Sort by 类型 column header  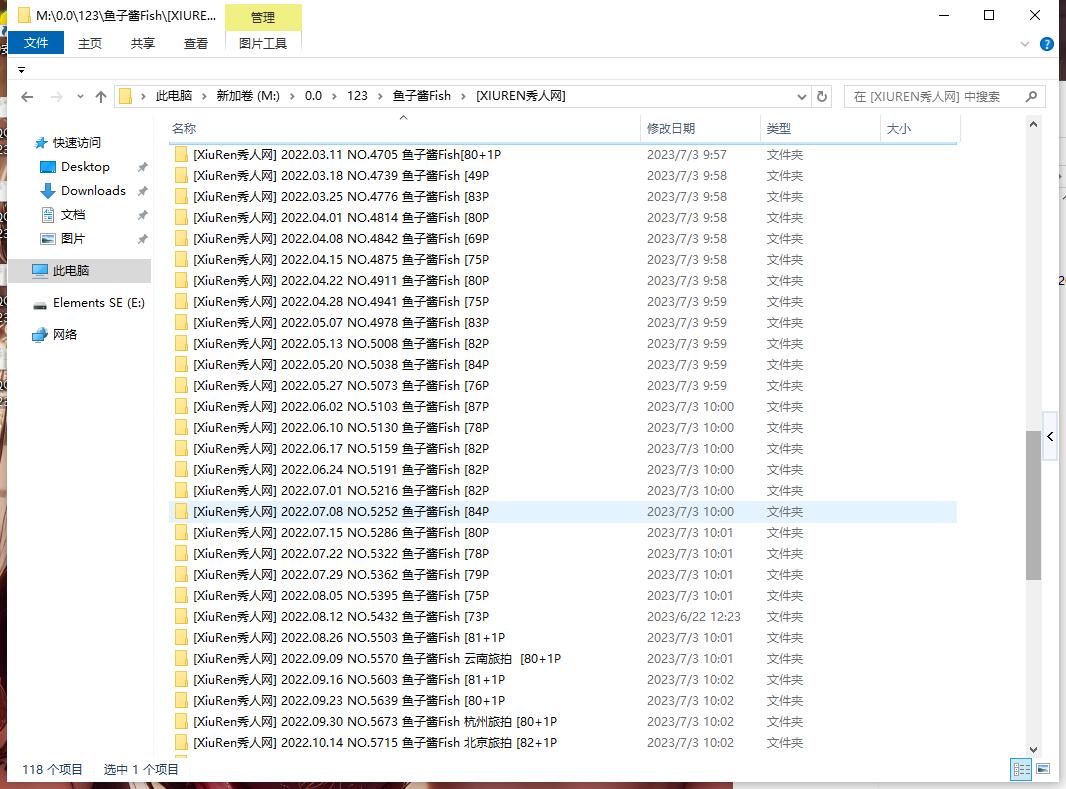820,128
